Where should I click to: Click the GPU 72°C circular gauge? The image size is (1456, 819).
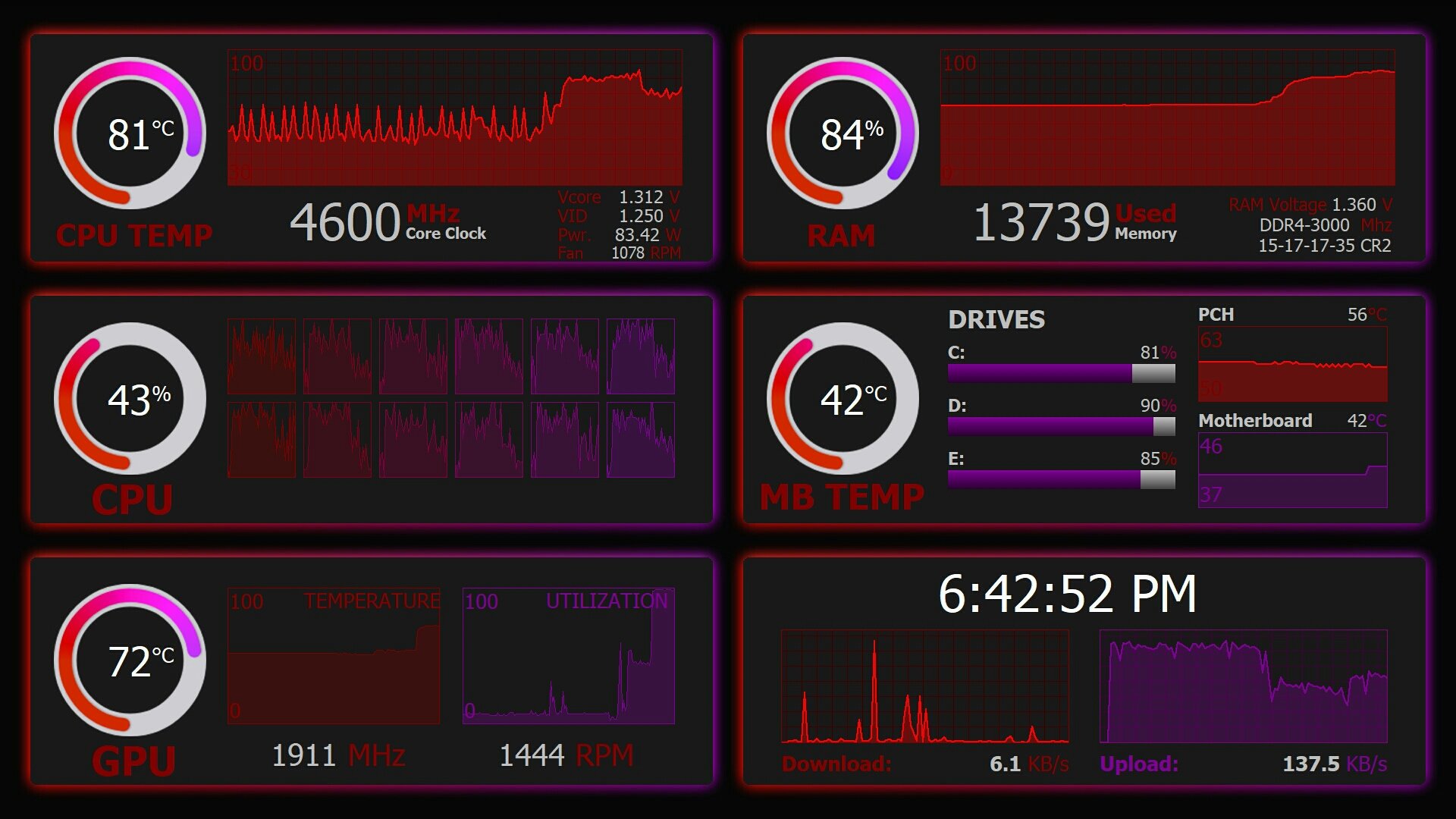130,660
